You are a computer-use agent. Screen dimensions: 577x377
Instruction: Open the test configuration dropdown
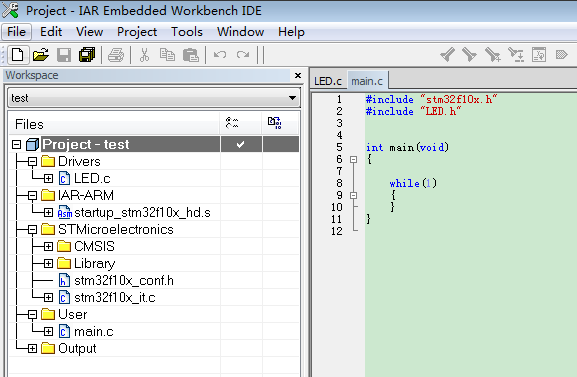292,98
